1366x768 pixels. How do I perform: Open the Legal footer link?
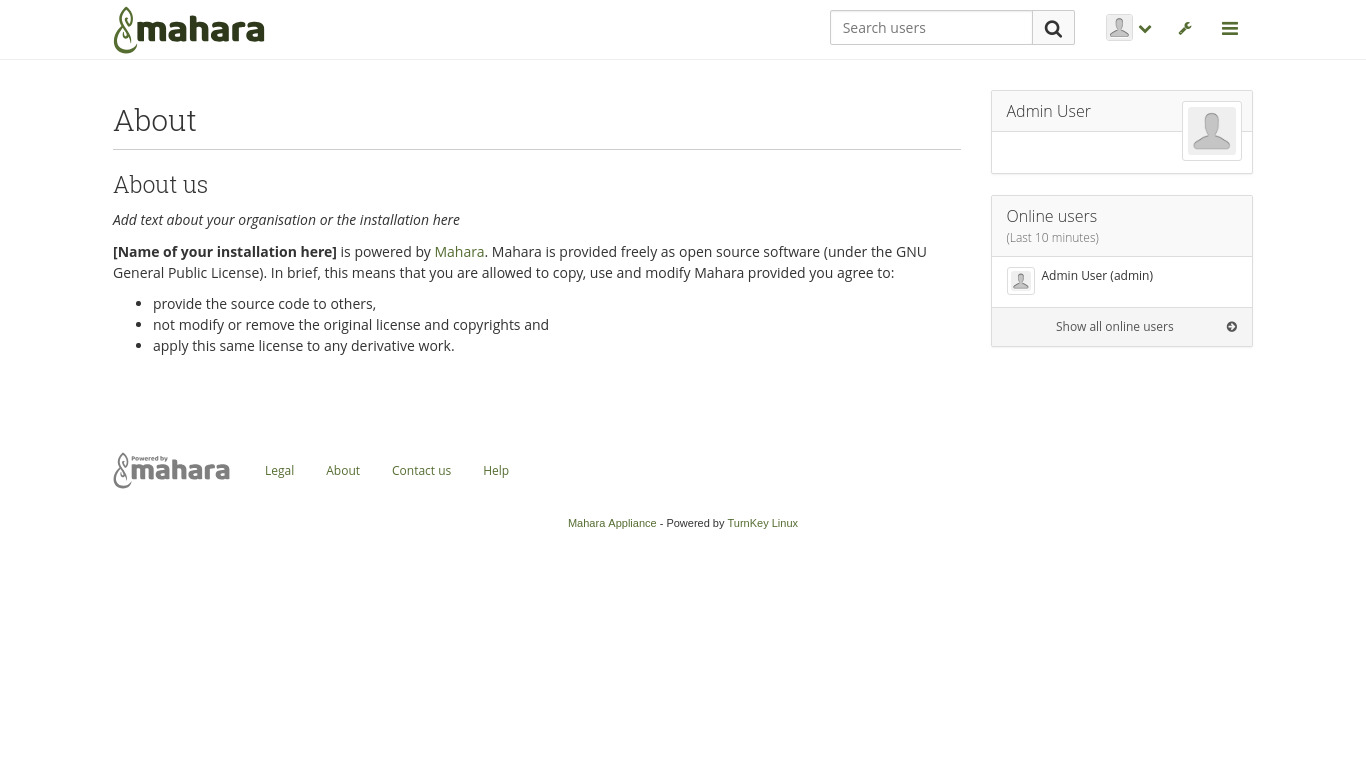point(279,471)
